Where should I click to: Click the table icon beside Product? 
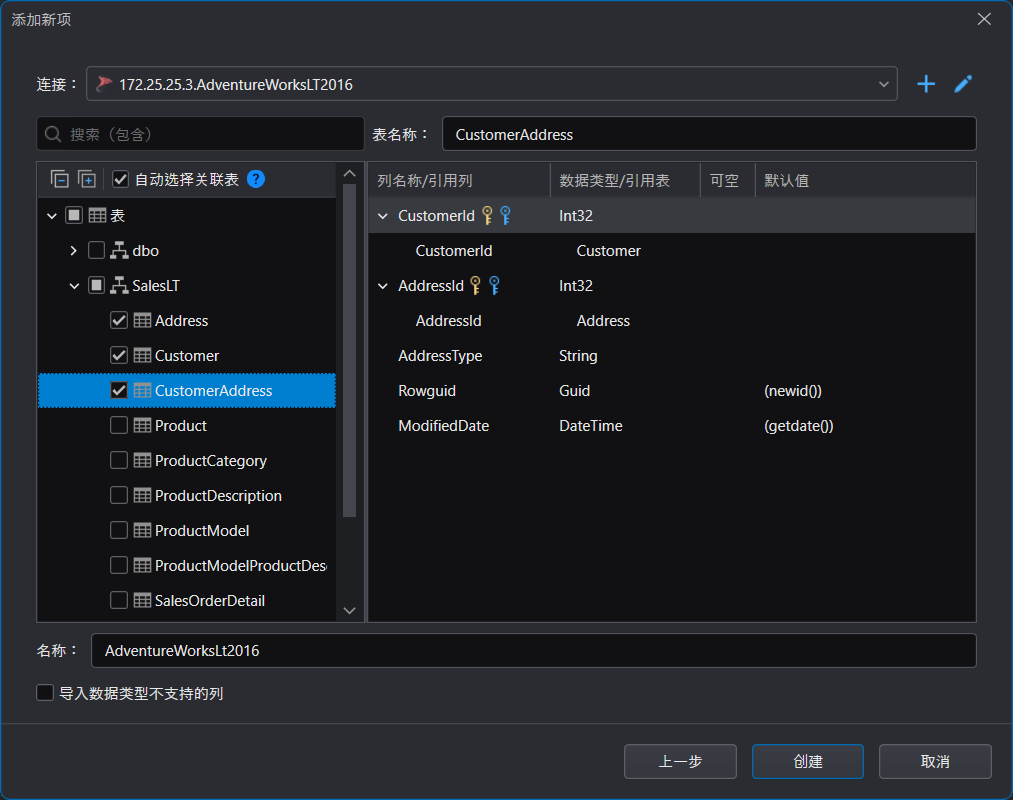pos(142,425)
